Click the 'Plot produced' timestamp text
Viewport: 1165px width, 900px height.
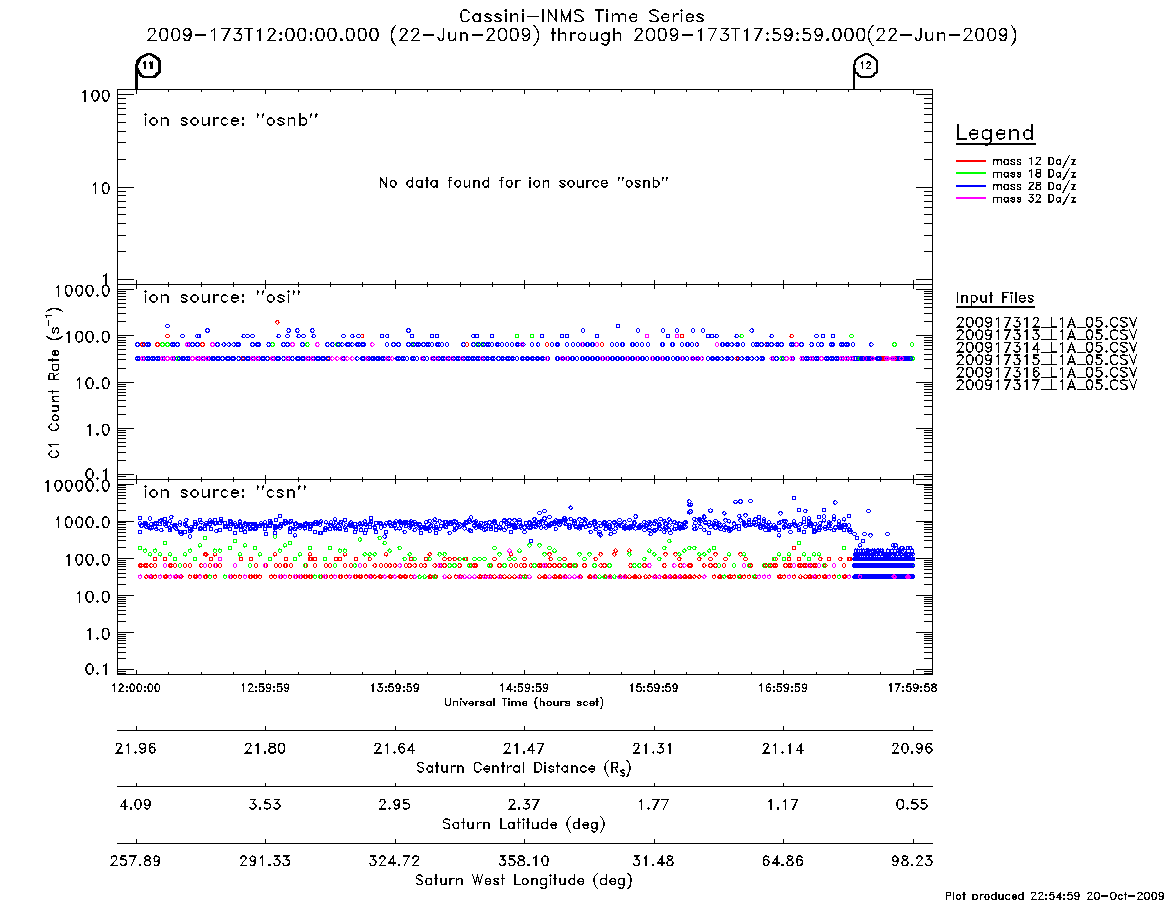click(x=1054, y=895)
